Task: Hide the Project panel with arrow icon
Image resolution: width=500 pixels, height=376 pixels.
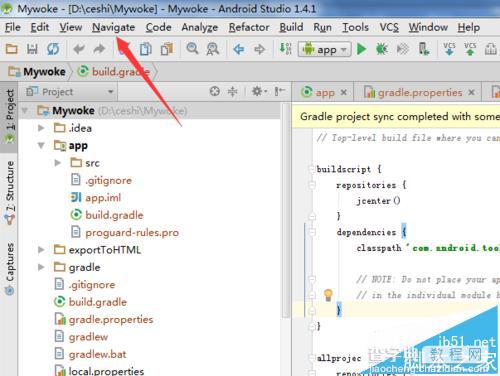Action: pyautogui.click(x=280, y=91)
